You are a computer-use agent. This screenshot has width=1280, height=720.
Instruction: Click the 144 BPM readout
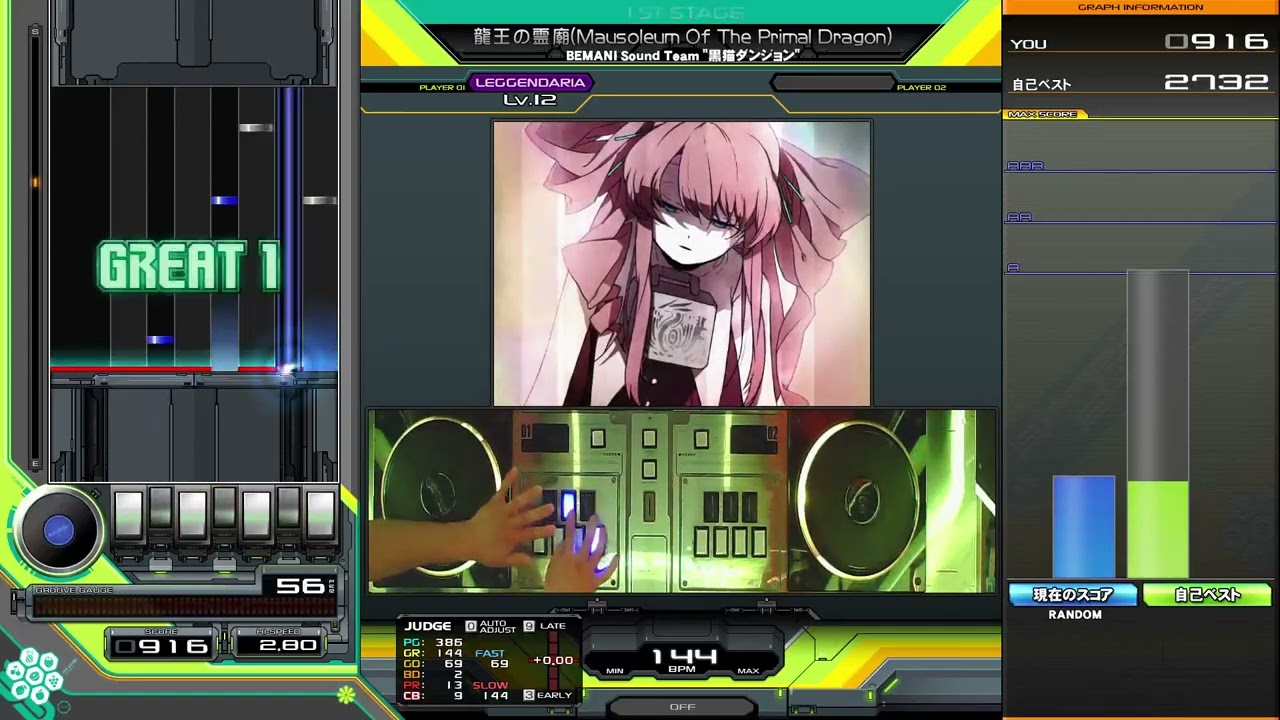(x=683, y=656)
